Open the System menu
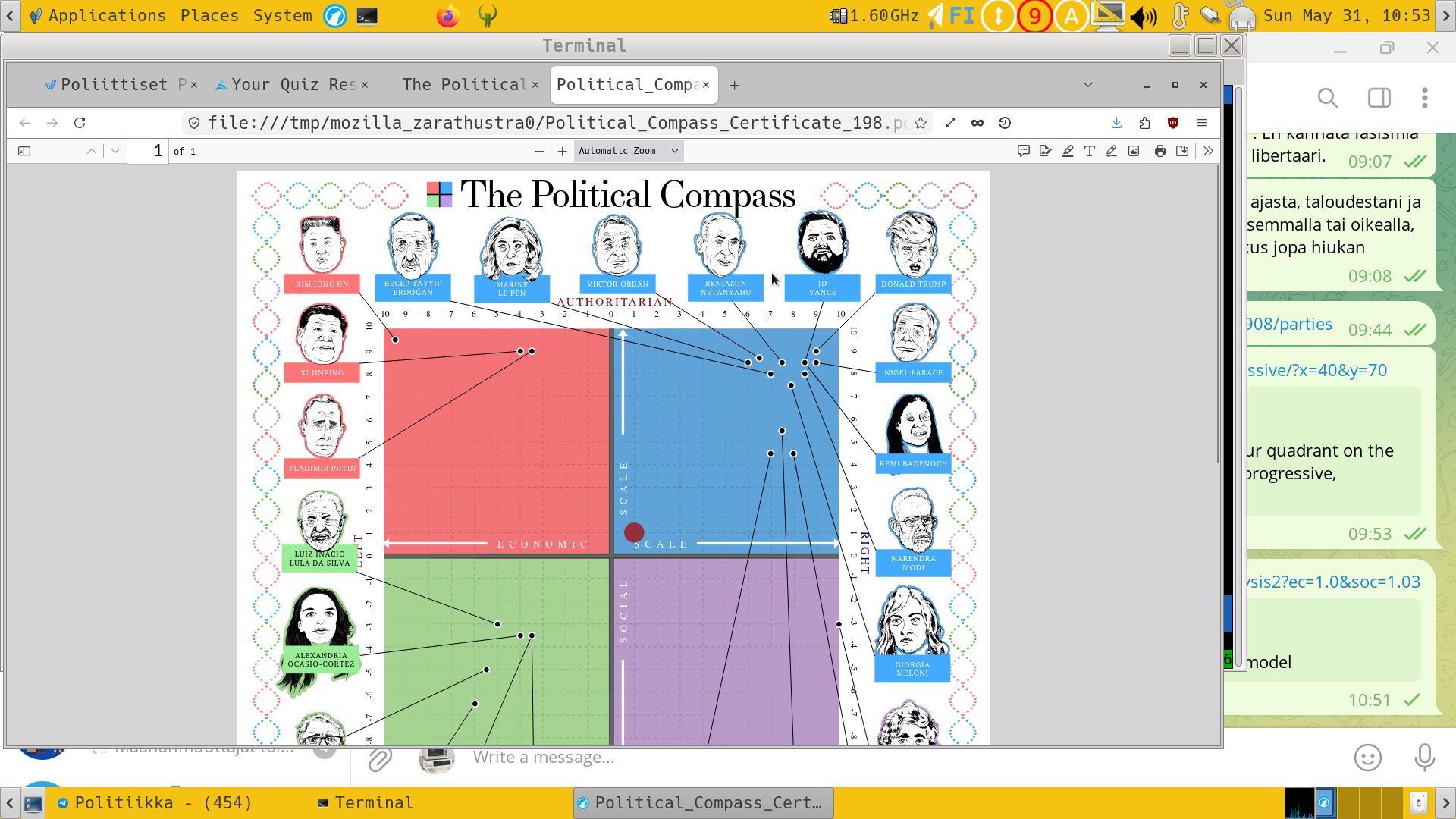The image size is (1456, 819). click(x=282, y=16)
